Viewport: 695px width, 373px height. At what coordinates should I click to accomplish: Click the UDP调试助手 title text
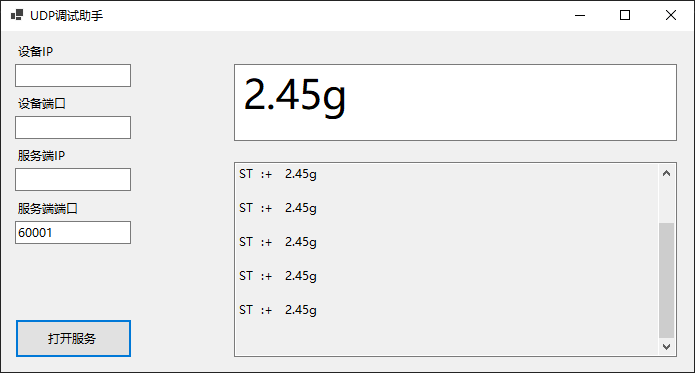pos(66,16)
